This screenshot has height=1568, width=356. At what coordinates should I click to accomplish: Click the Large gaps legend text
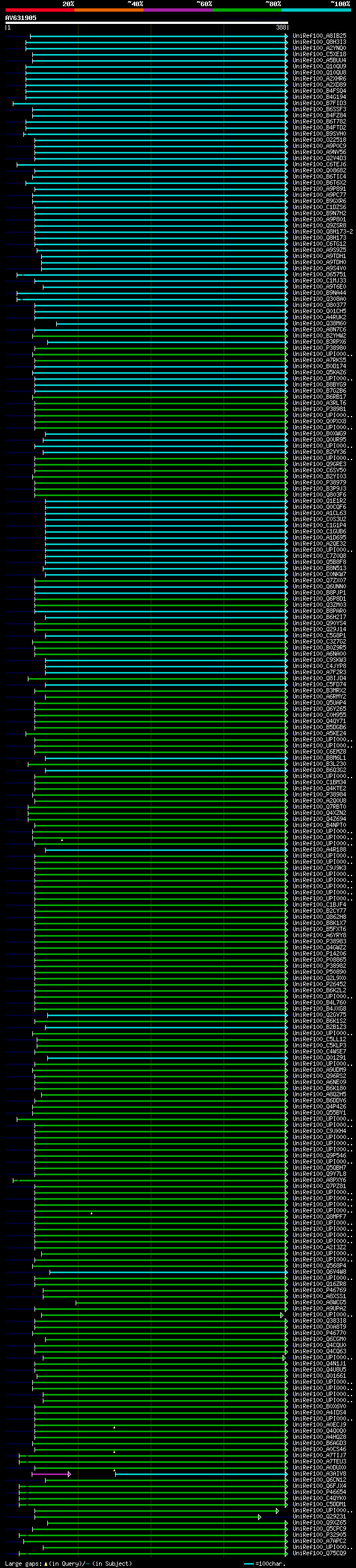point(68,1563)
